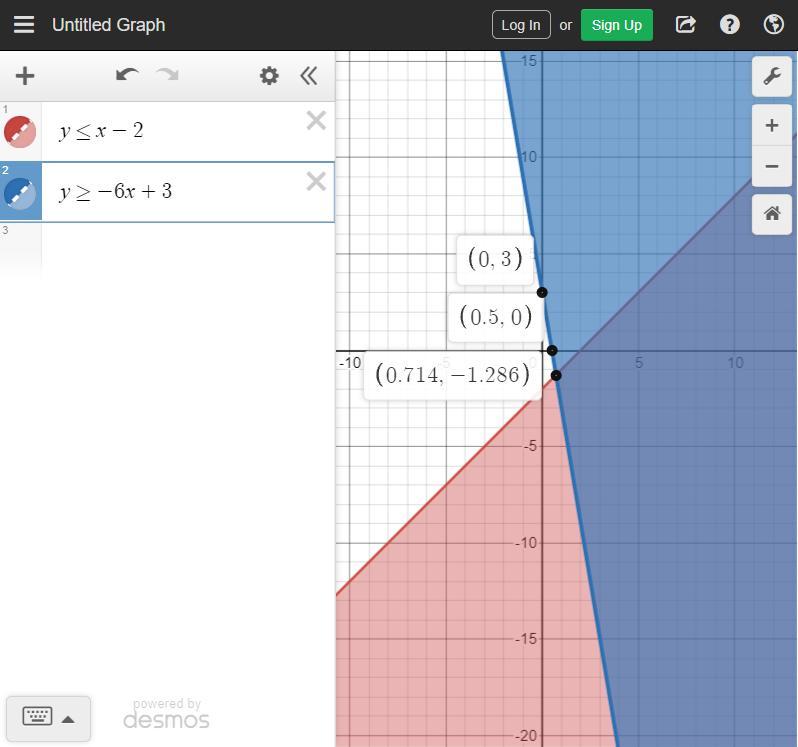Click the intersection point (0.714, −1.286)
The height and width of the screenshot is (747, 798).
556,375
